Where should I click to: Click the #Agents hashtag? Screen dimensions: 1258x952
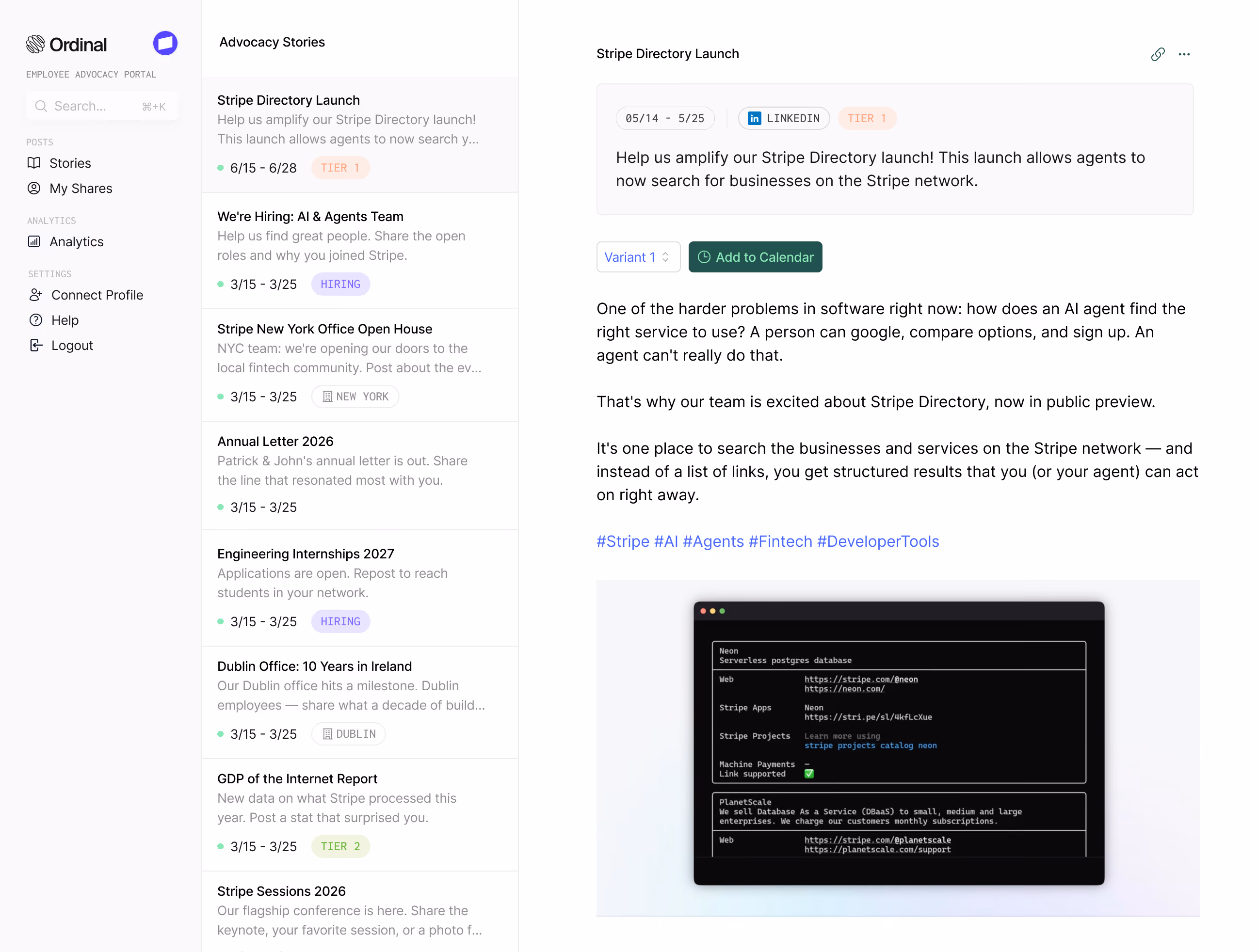(713, 541)
